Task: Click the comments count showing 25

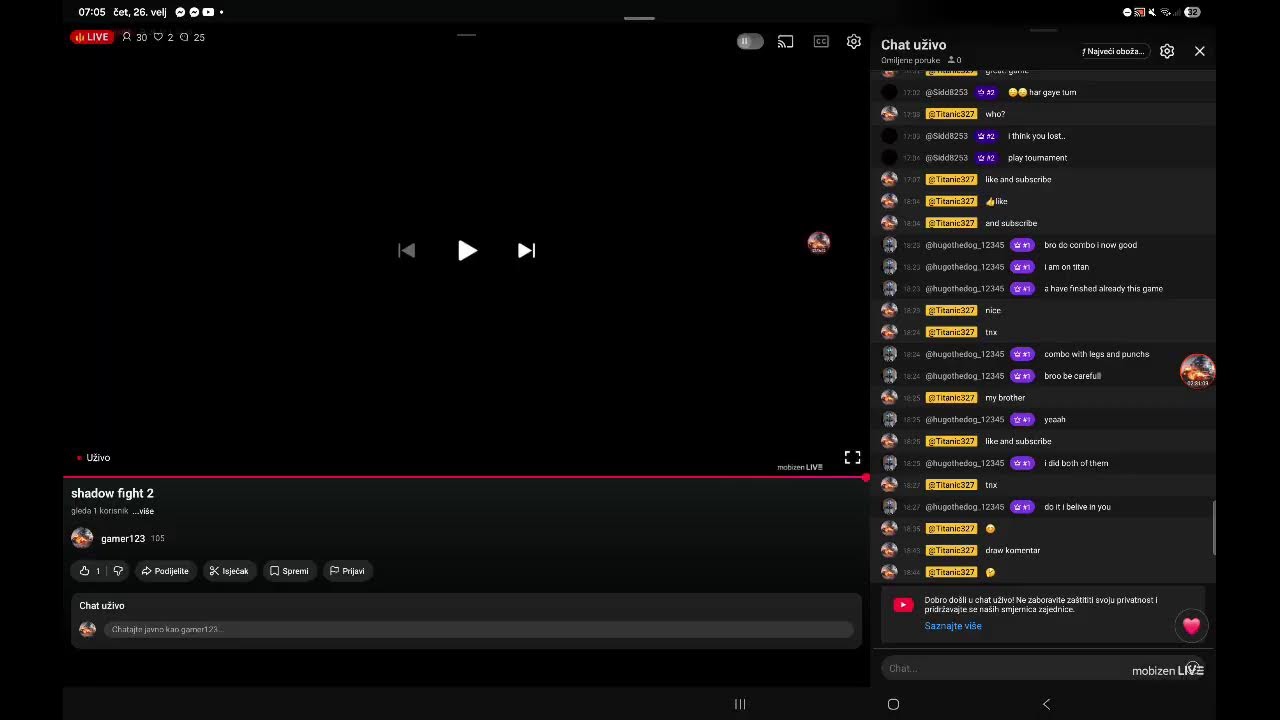Action: pyautogui.click(x=192, y=37)
